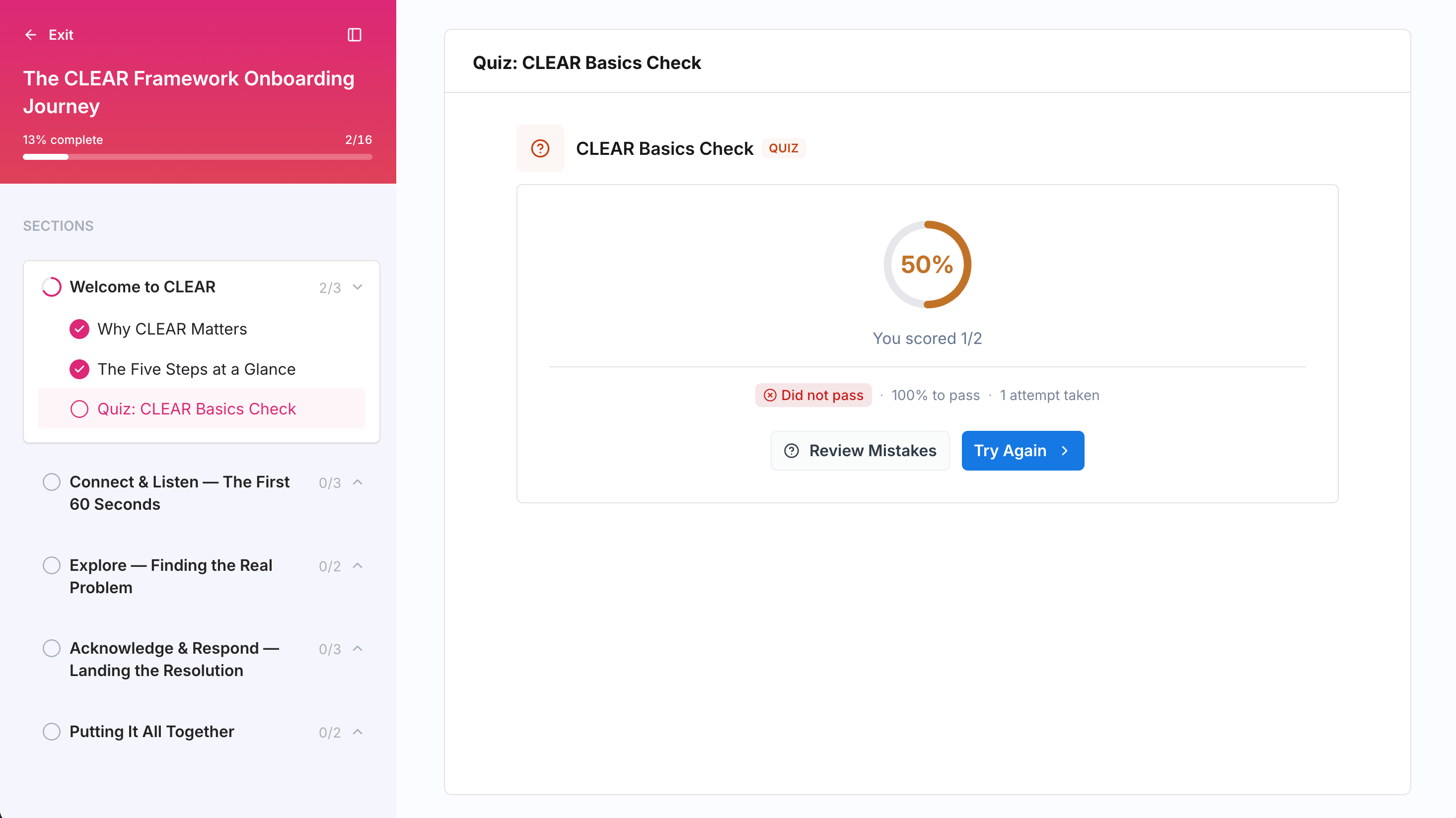
Task: Click the 0/2 count for Putting It All Together
Action: point(330,733)
